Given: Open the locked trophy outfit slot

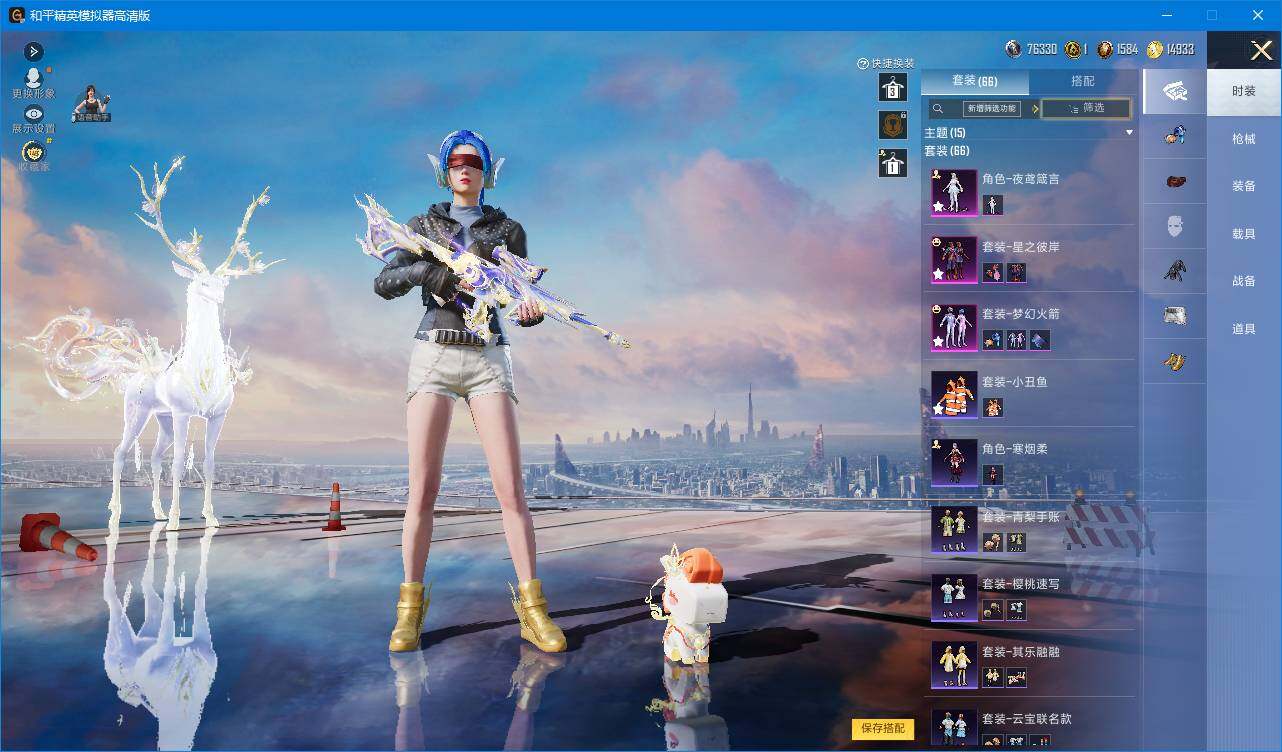Looking at the screenshot, I should click(x=893, y=125).
